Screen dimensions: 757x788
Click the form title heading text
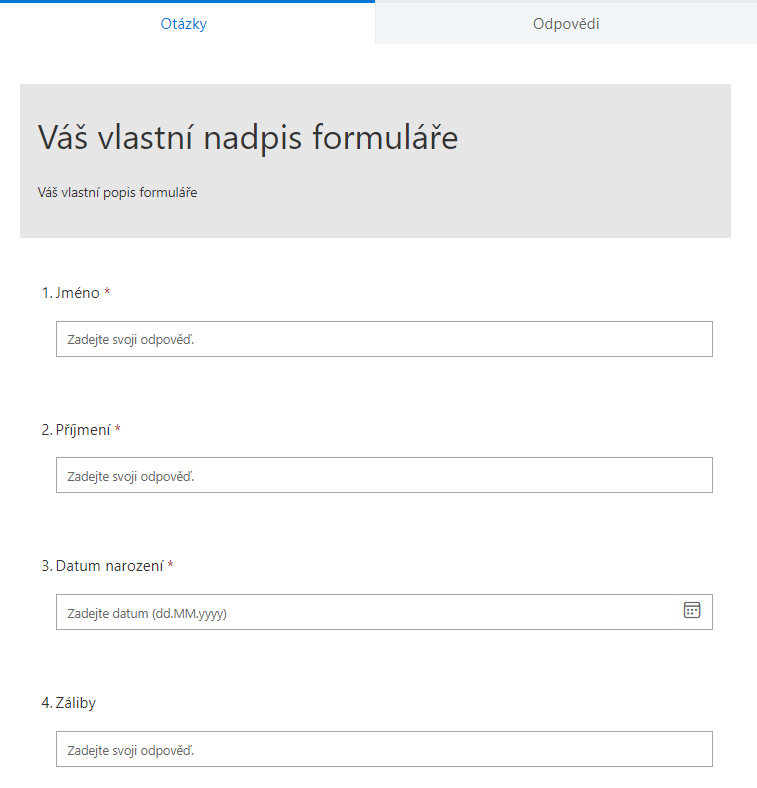(x=248, y=138)
